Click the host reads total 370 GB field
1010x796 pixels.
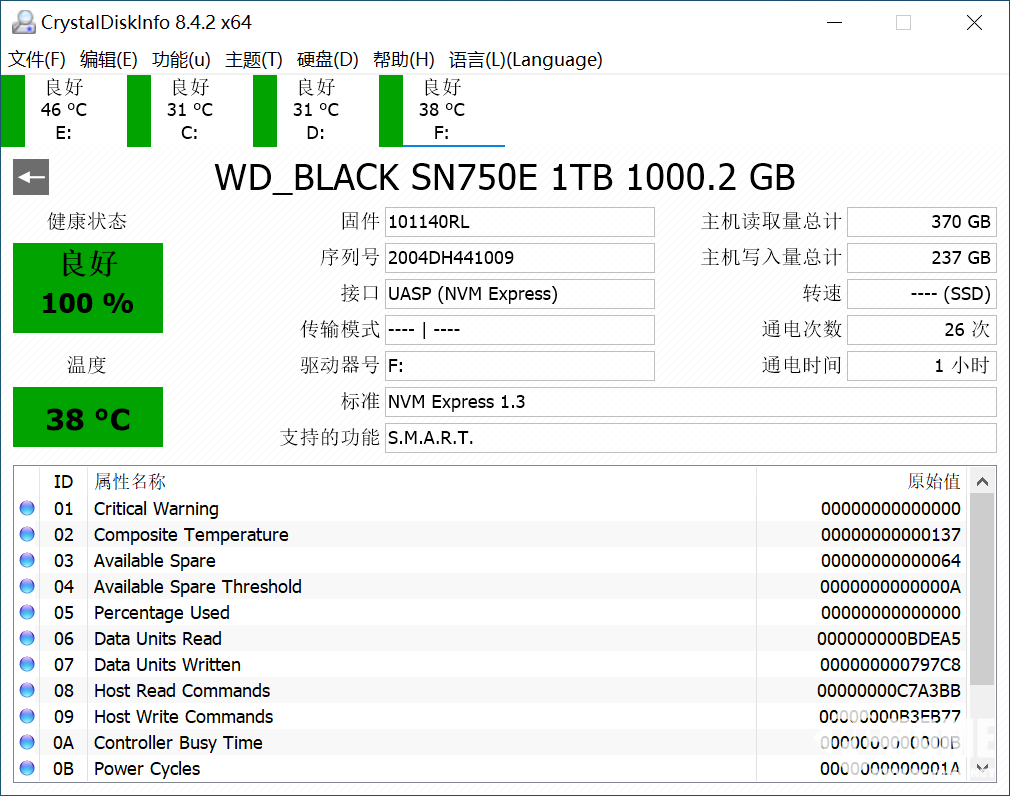pos(922,222)
